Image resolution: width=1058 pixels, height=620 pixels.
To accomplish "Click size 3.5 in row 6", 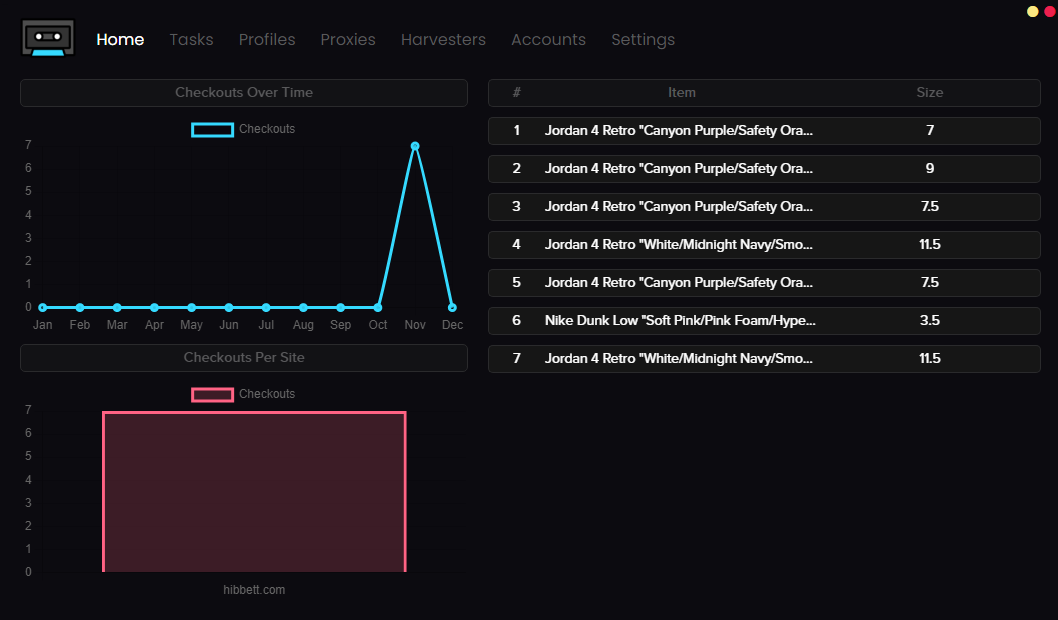I will pos(930,321).
